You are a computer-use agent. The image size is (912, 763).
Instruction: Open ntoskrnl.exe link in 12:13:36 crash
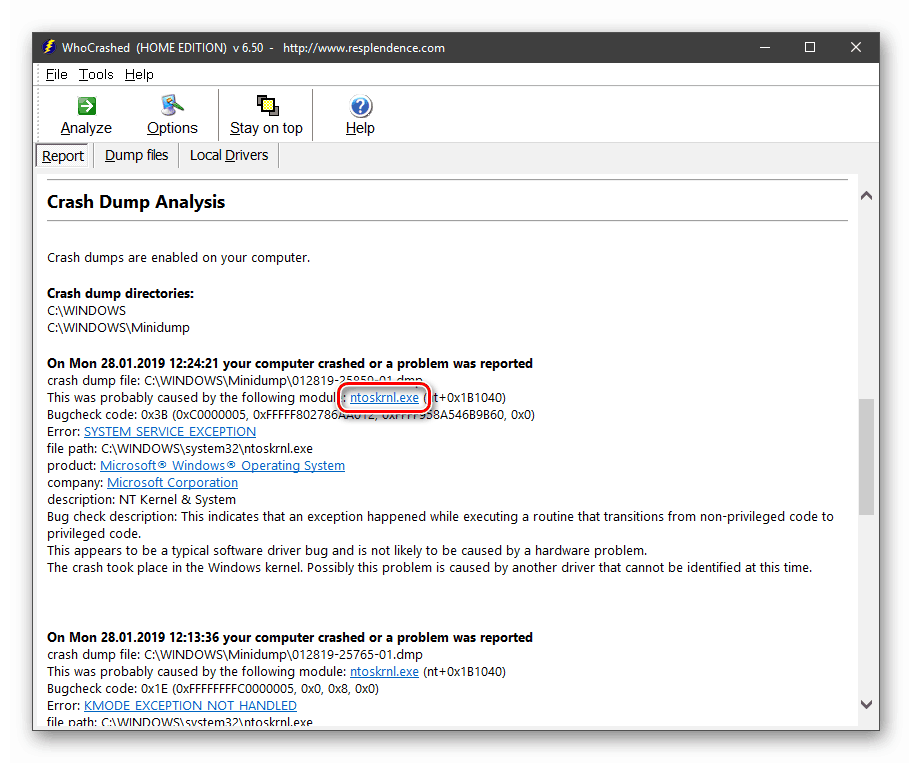pos(384,672)
